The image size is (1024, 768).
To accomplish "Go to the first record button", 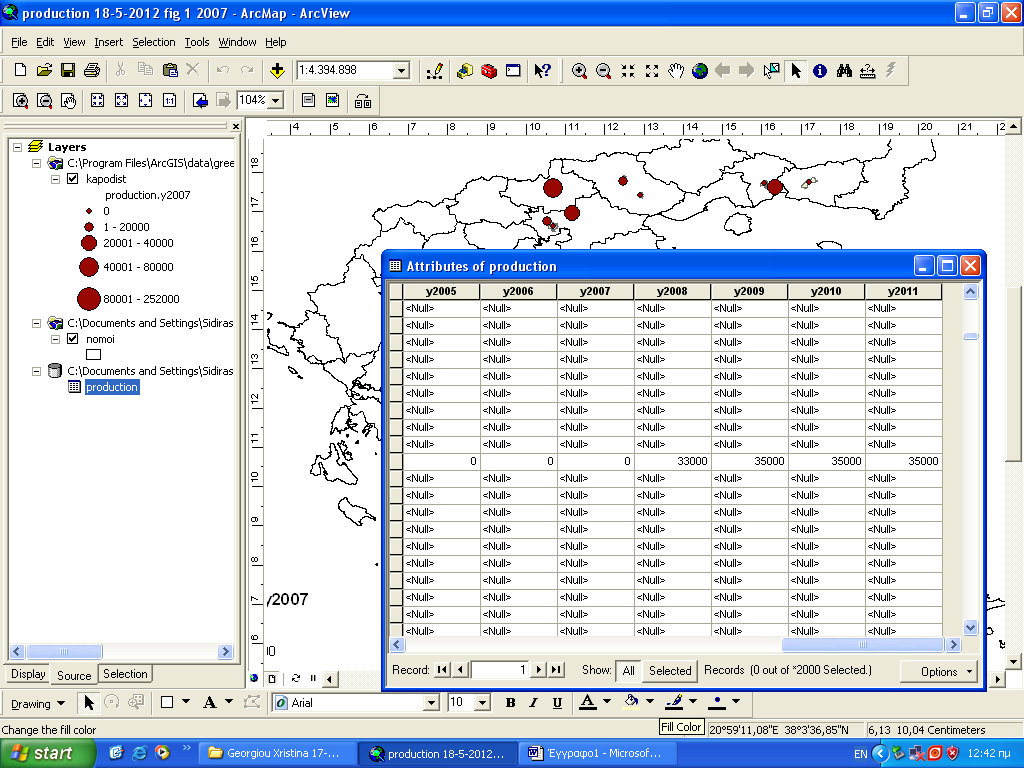I will click(x=442, y=669).
